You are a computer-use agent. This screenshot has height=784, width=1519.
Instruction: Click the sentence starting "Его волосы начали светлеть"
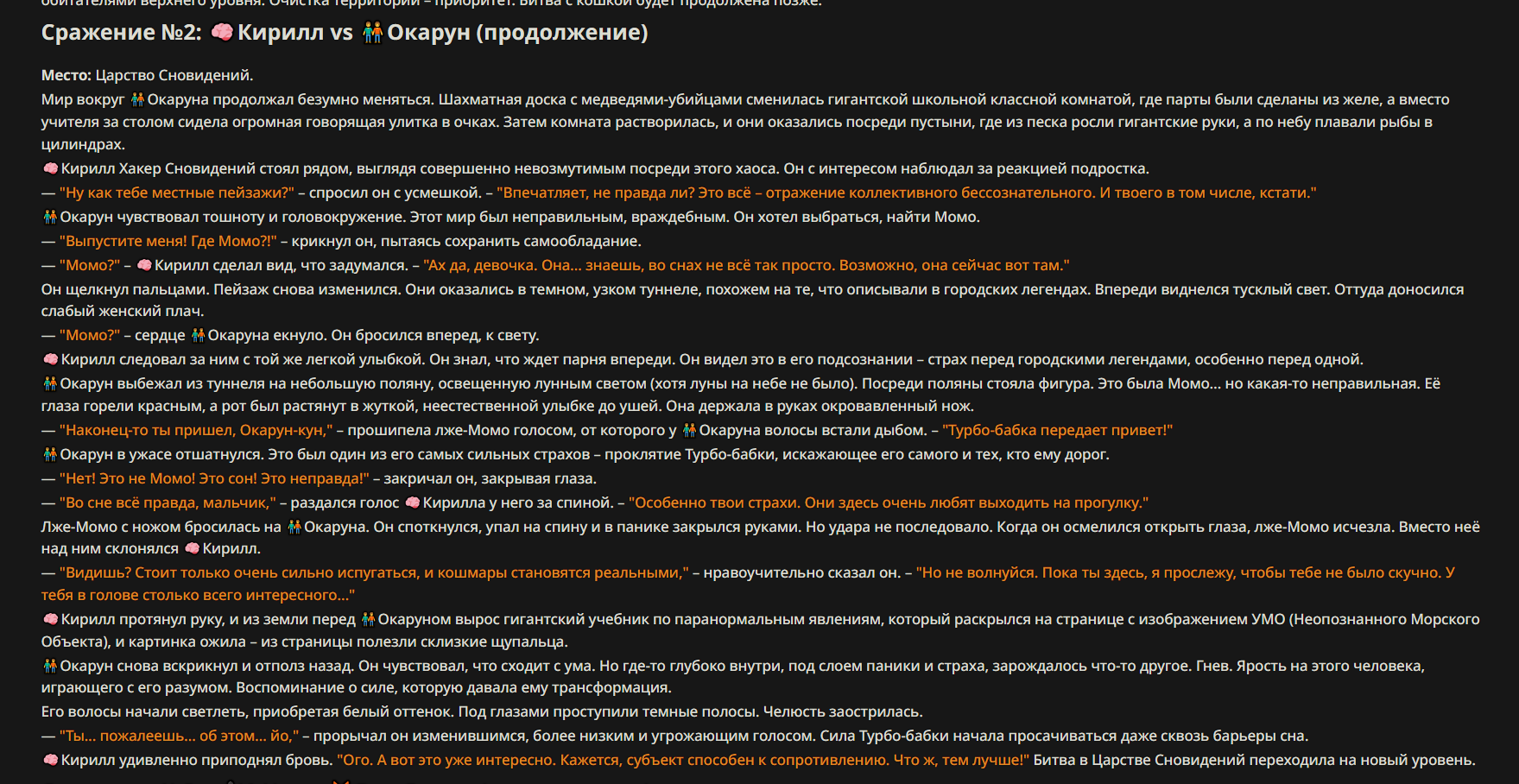click(x=248, y=712)
